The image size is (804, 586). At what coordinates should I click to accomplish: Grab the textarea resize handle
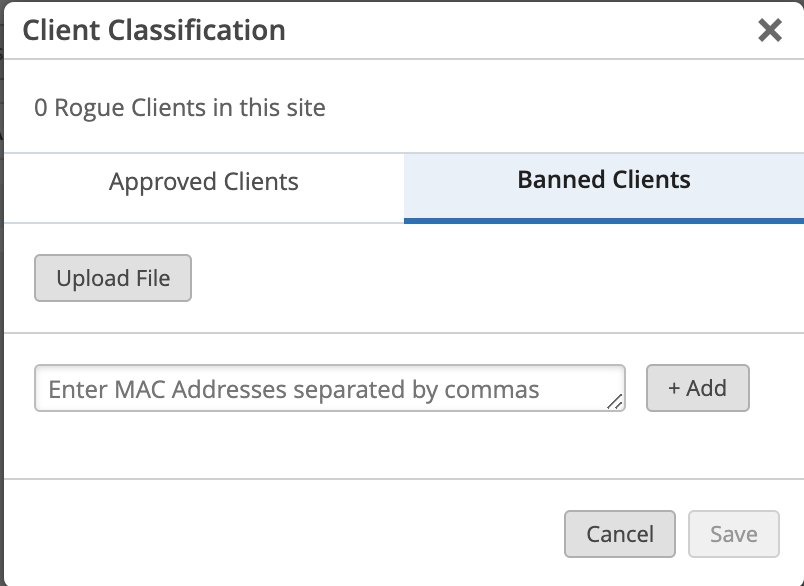615,402
